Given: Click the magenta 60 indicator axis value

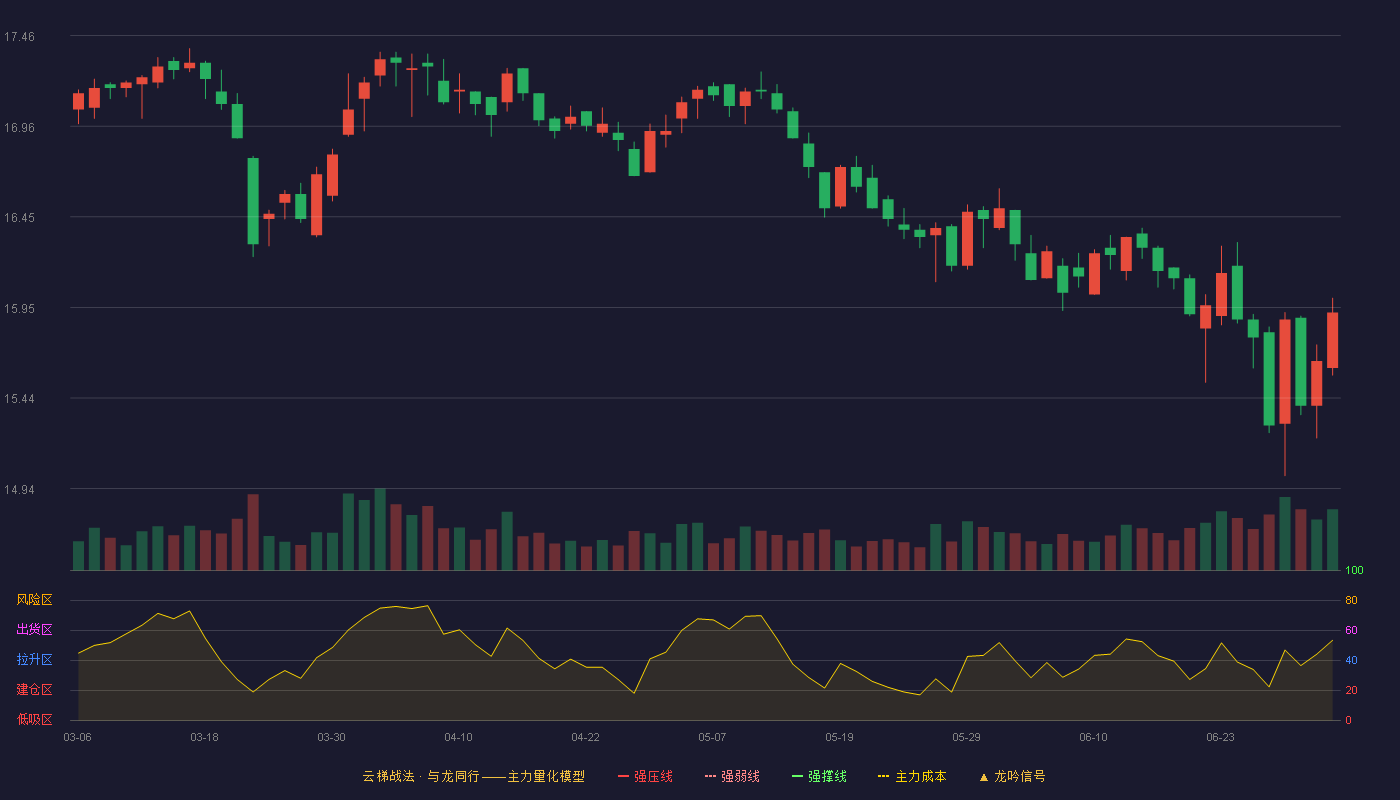Looking at the screenshot, I should (1351, 630).
